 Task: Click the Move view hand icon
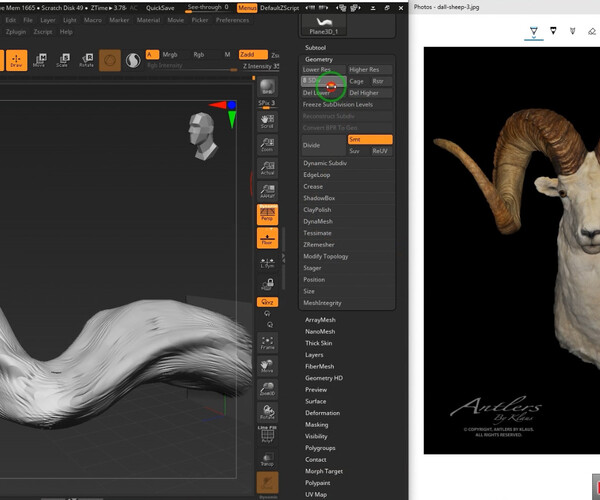(267, 366)
